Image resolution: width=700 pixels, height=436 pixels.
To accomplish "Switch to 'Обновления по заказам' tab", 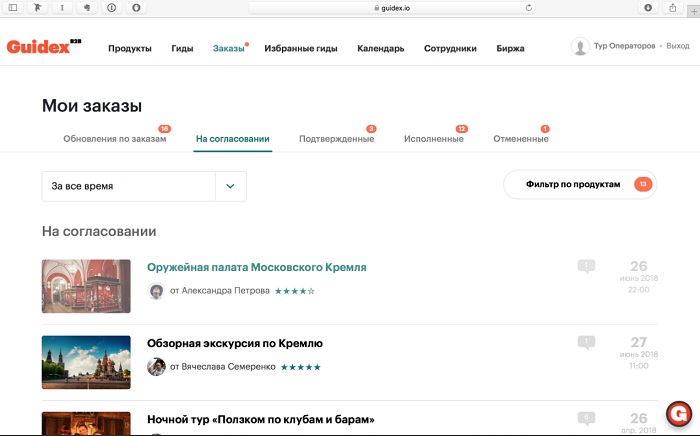I will (x=114, y=139).
